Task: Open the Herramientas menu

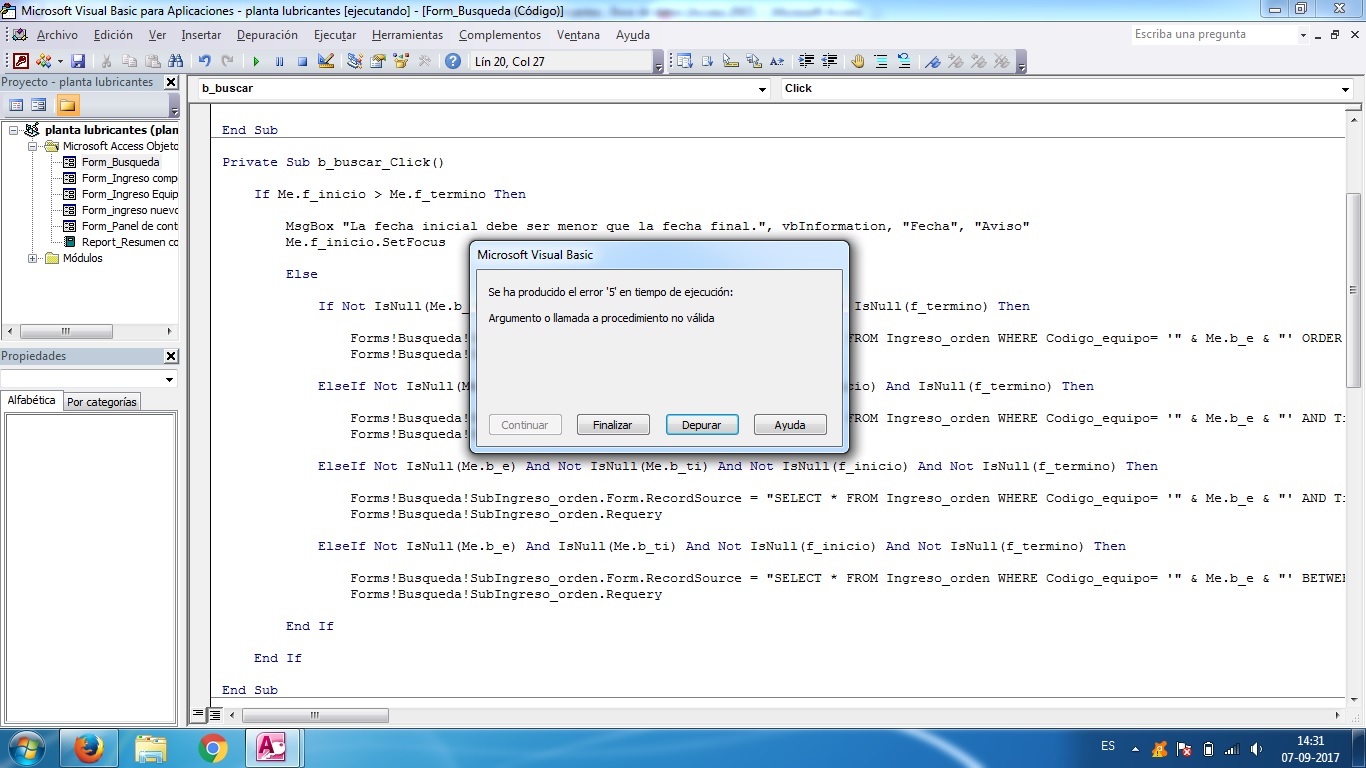Action: point(407,34)
